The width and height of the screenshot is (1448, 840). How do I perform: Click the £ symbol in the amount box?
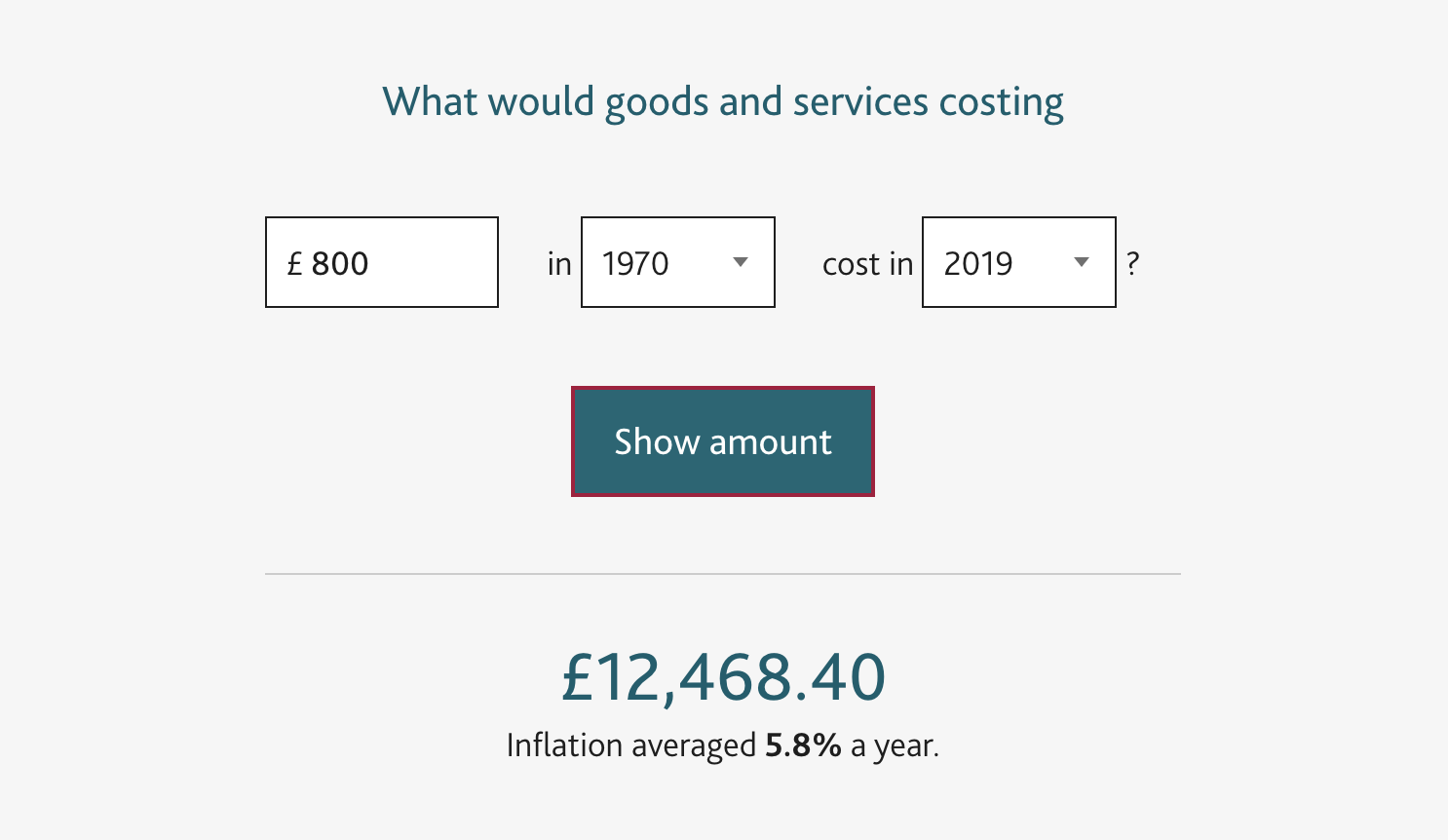294,263
